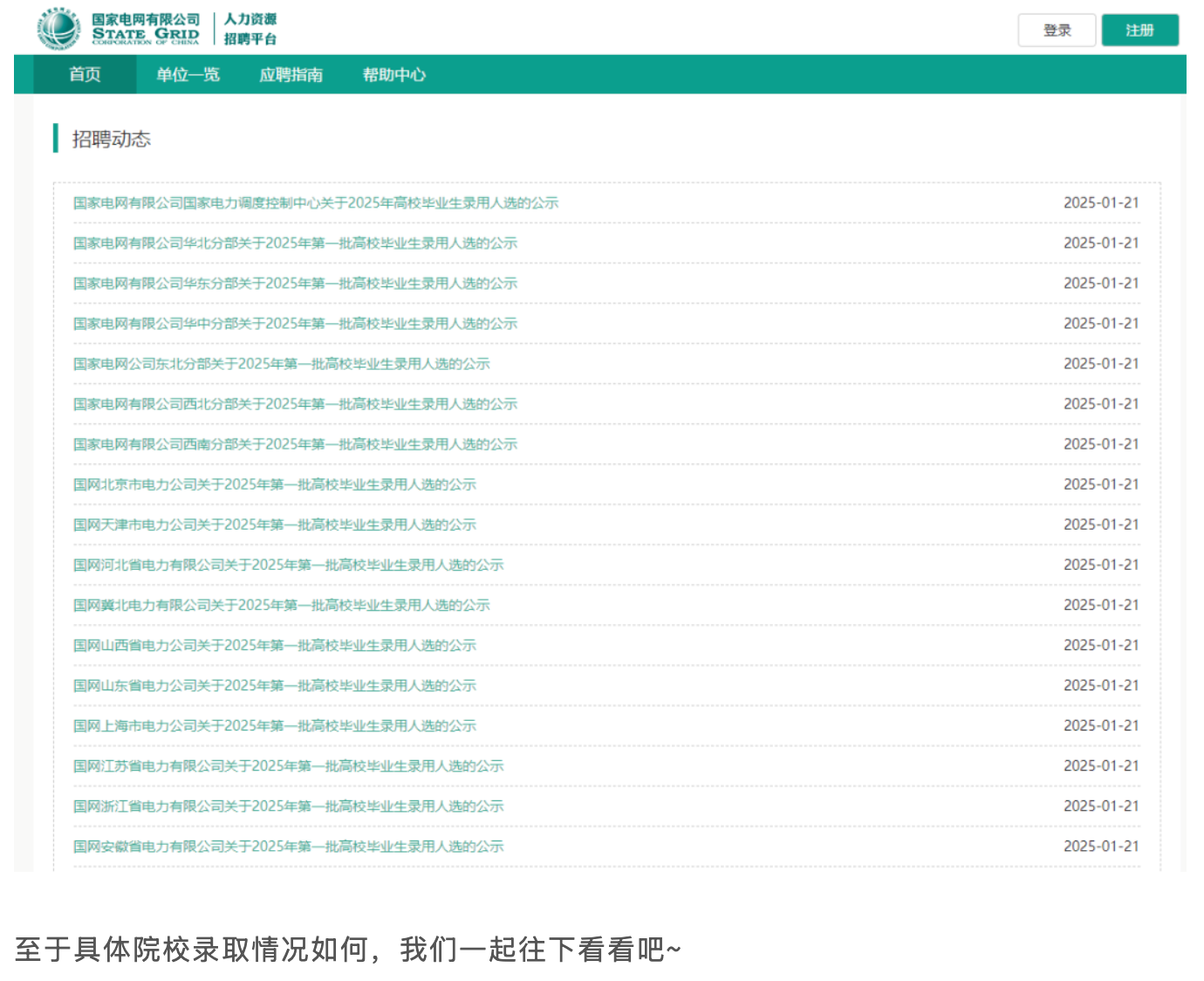The width and height of the screenshot is (1204, 981).
Task: Open the 单位一览 menu item
Action: (188, 75)
